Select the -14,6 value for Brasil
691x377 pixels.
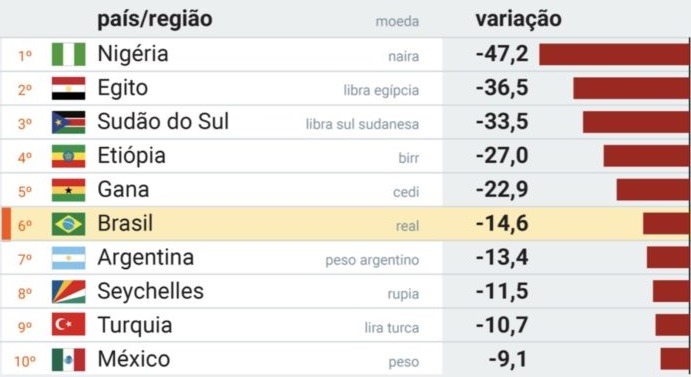click(x=502, y=224)
